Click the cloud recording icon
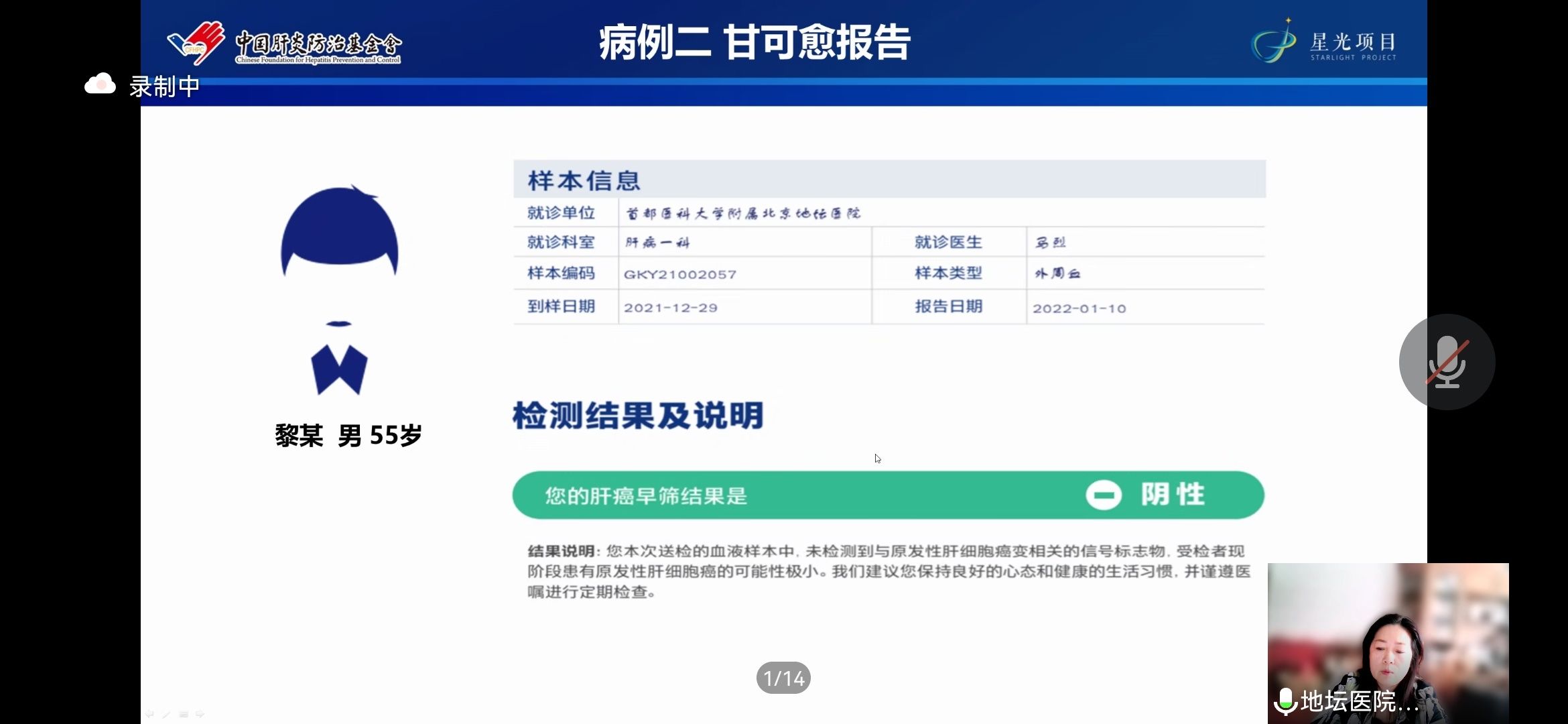Image resolution: width=1568 pixels, height=724 pixels. pyautogui.click(x=100, y=84)
